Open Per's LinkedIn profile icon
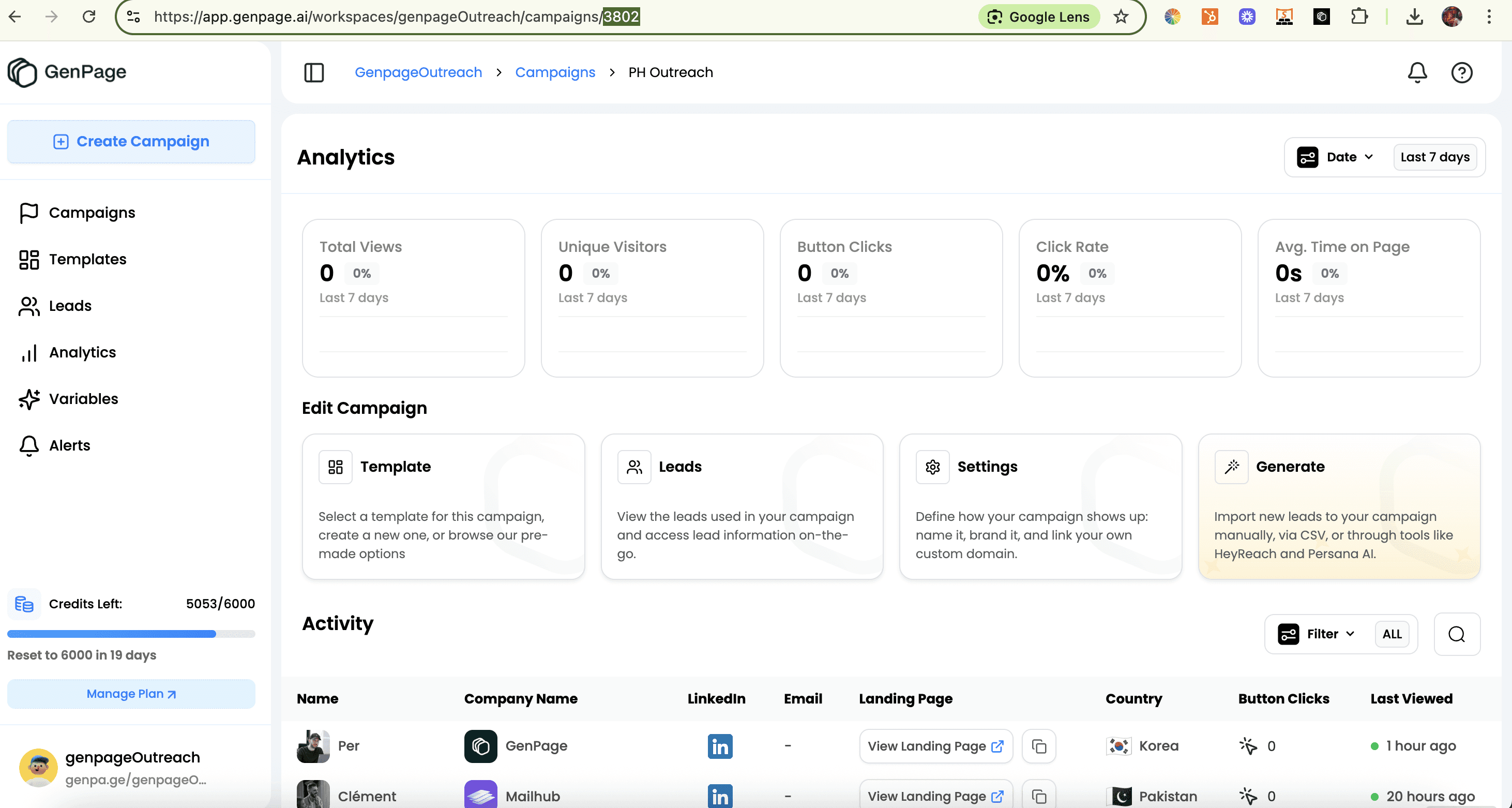This screenshot has width=1512, height=808. pyautogui.click(x=720, y=746)
